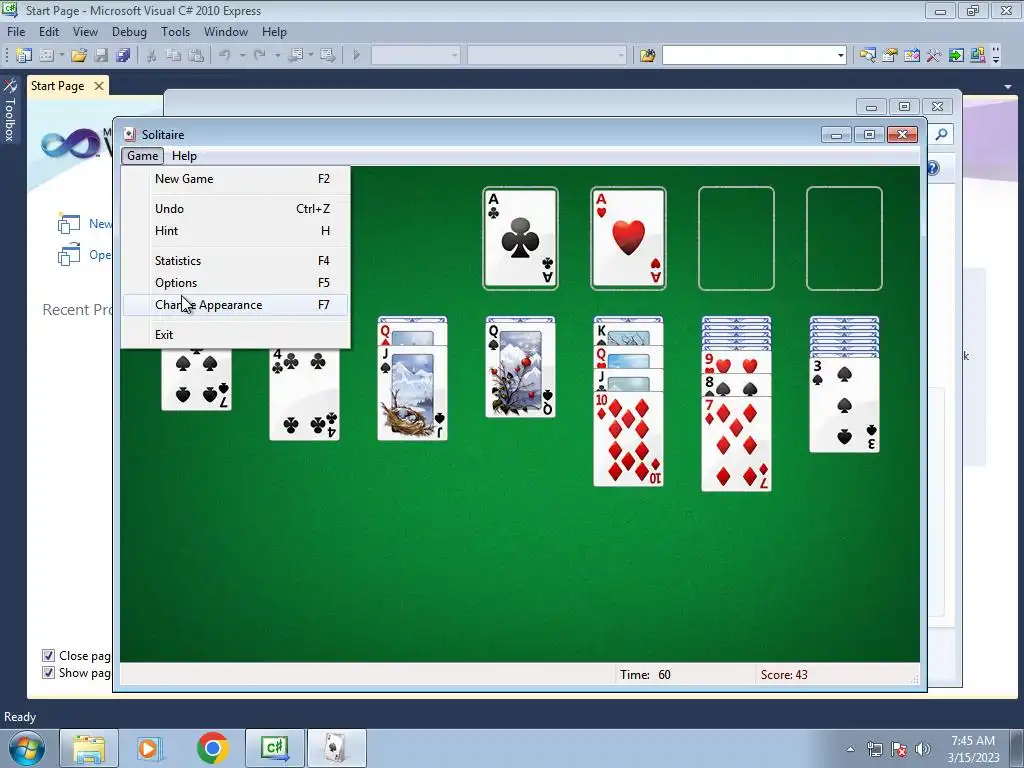Expand the Undo history dropdown arrow
This screenshot has height=768, width=1024.
click(x=242, y=56)
